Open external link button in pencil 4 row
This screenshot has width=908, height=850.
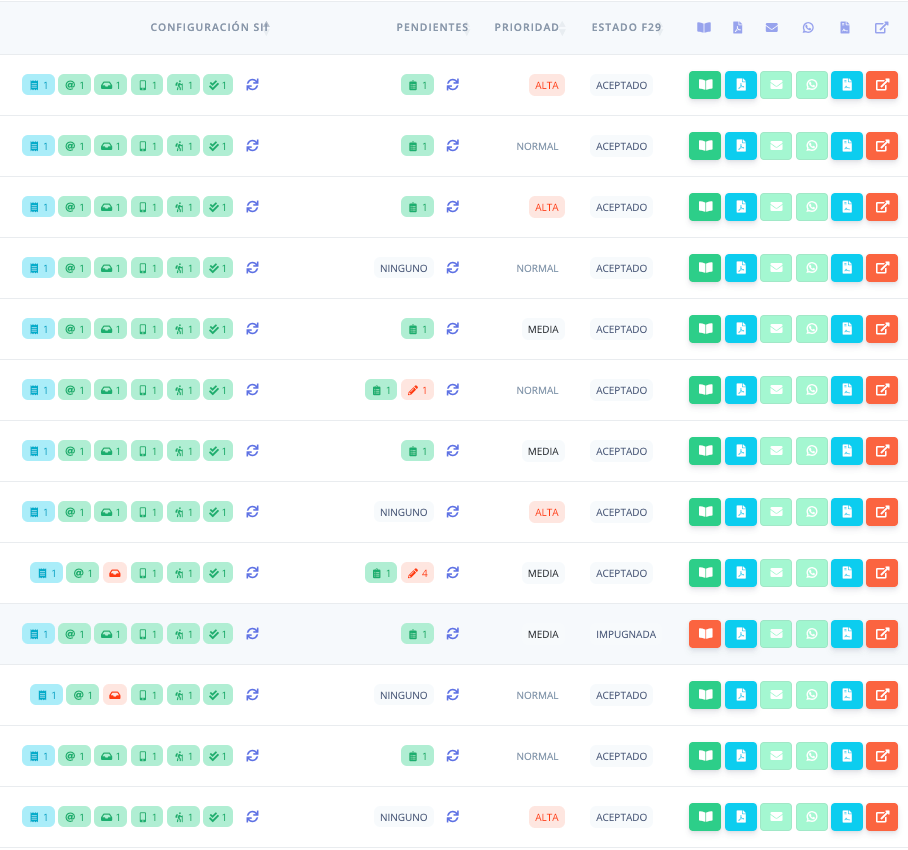[882, 573]
